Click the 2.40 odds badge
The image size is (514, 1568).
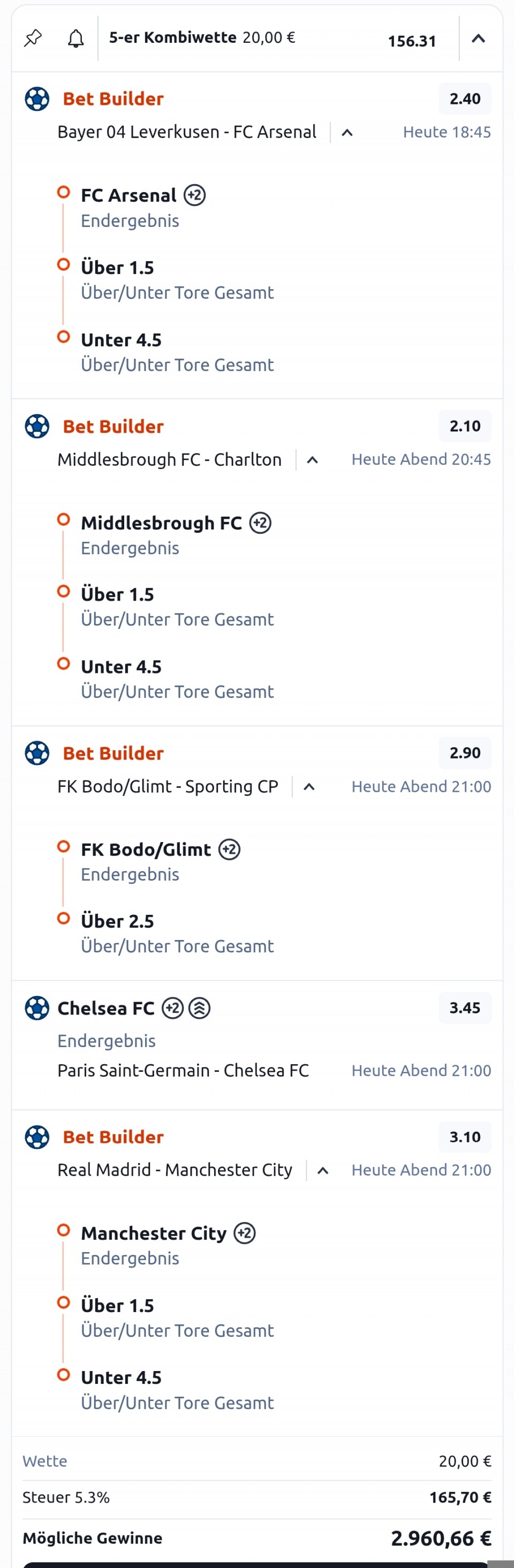point(465,99)
